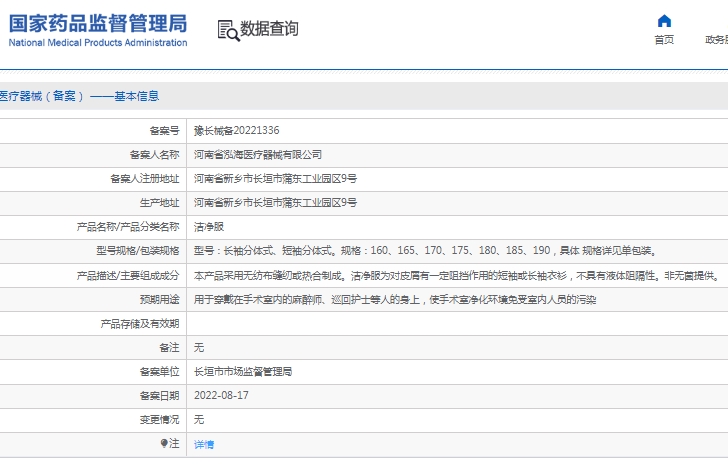Click the 备案单位 field label

tap(160, 372)
